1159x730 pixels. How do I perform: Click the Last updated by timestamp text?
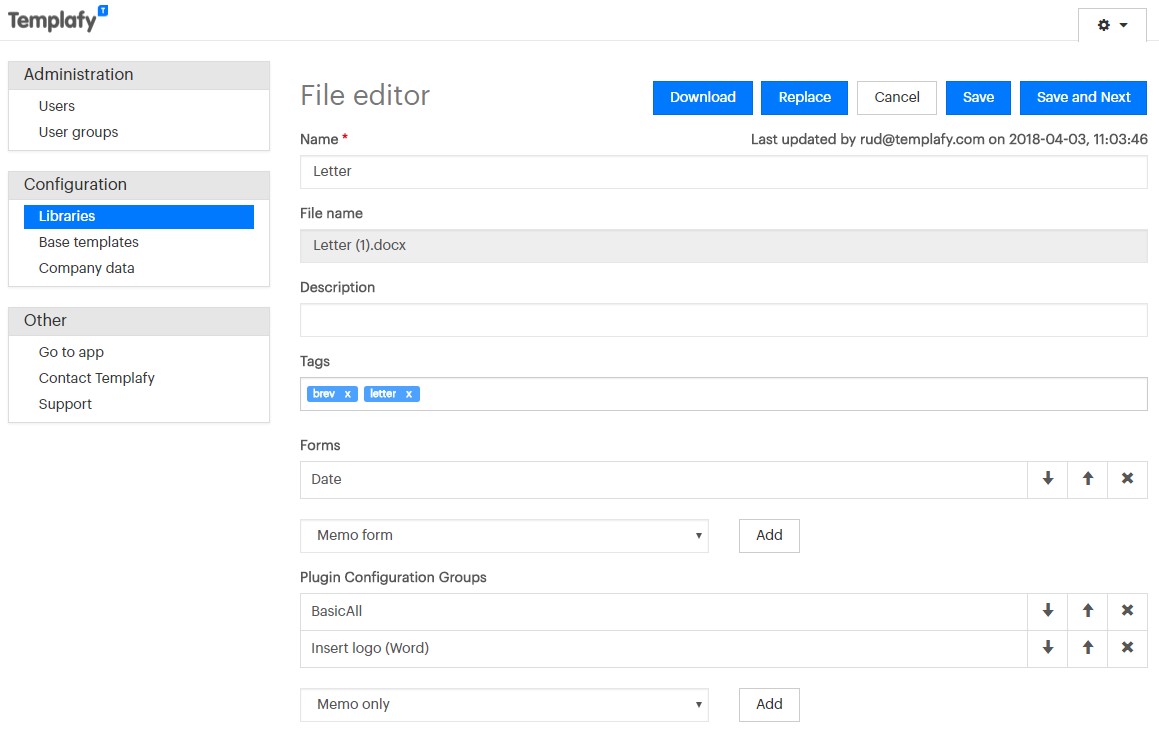click(x=949, y=139)
